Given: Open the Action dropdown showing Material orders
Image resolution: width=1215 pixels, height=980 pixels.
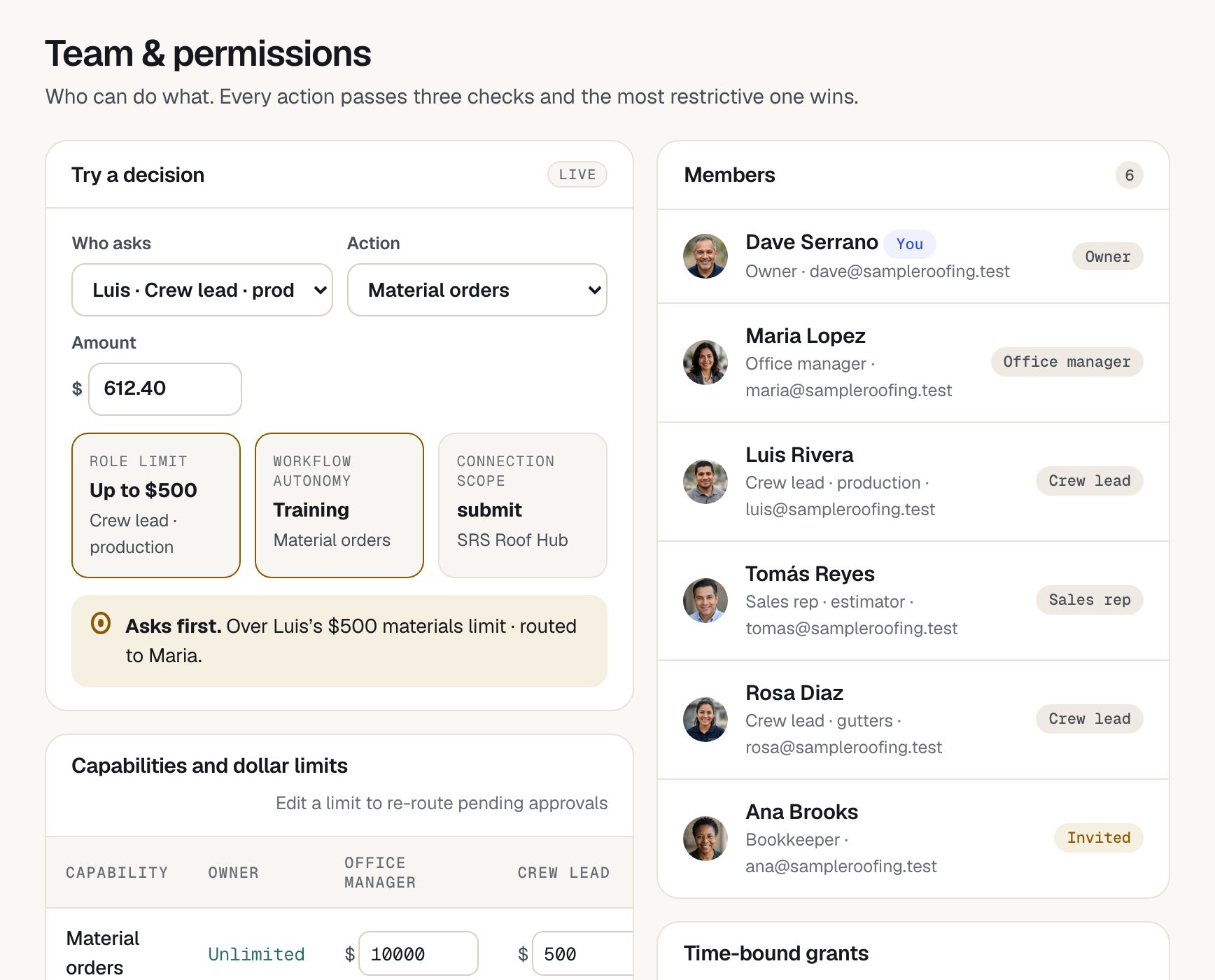Looking at the screenshot, I should pos(477,290).
